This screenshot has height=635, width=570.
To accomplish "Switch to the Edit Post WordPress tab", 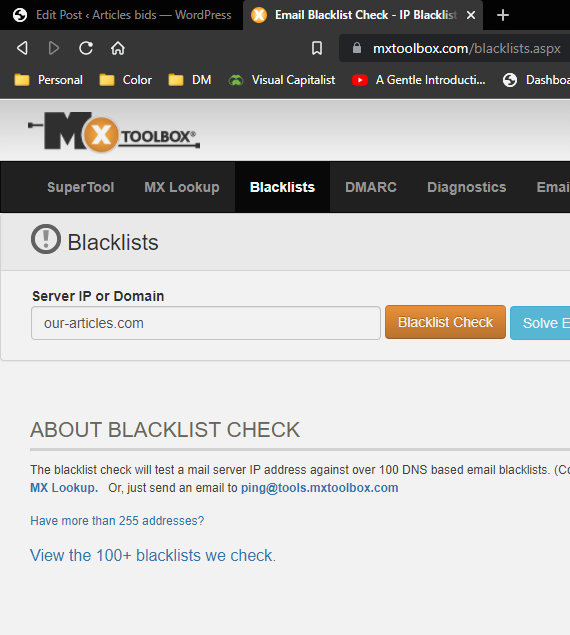I will pyautogui.click(x=122, y=15).
